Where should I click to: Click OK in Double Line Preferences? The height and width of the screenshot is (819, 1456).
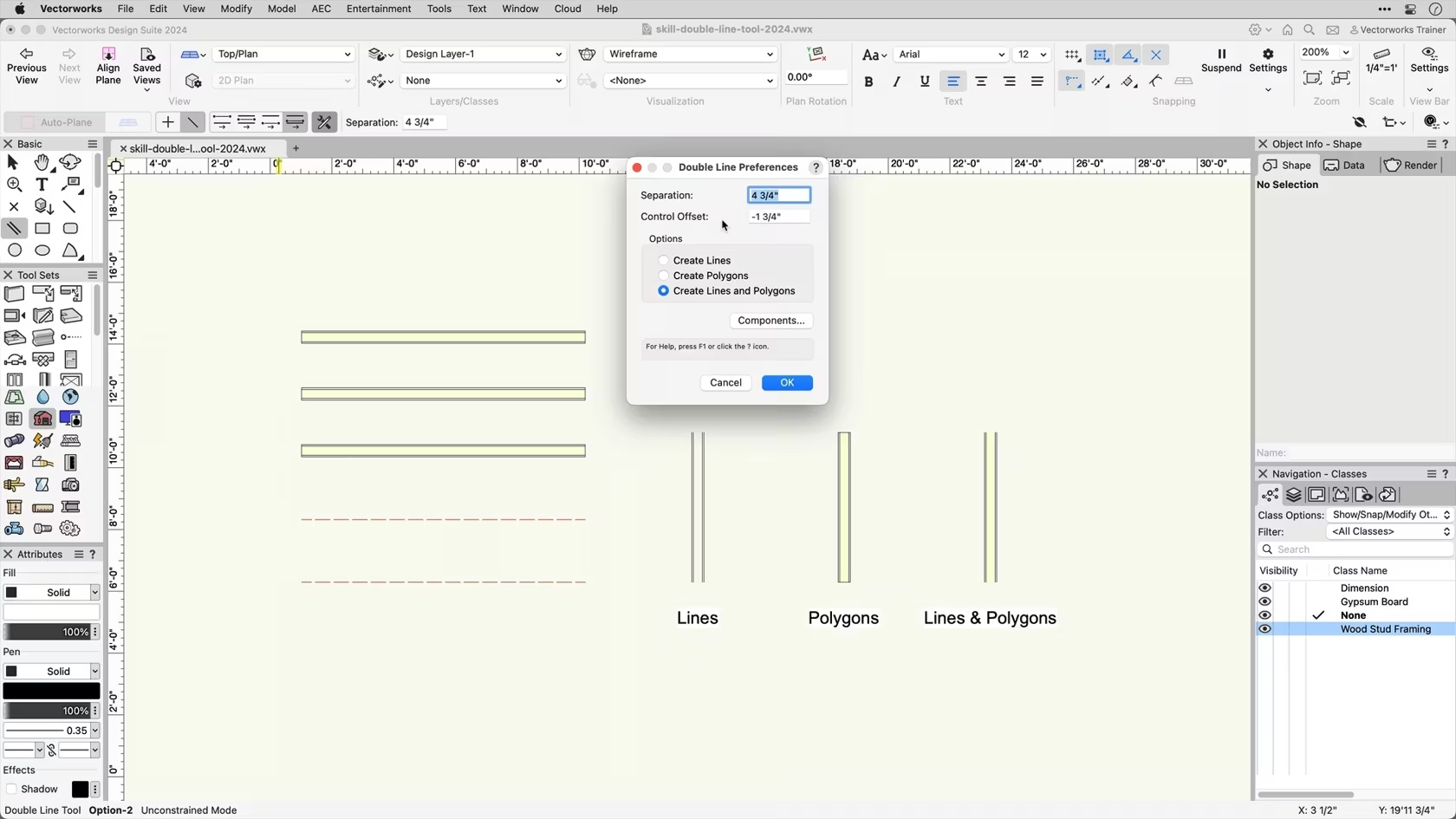pos(787,383)
